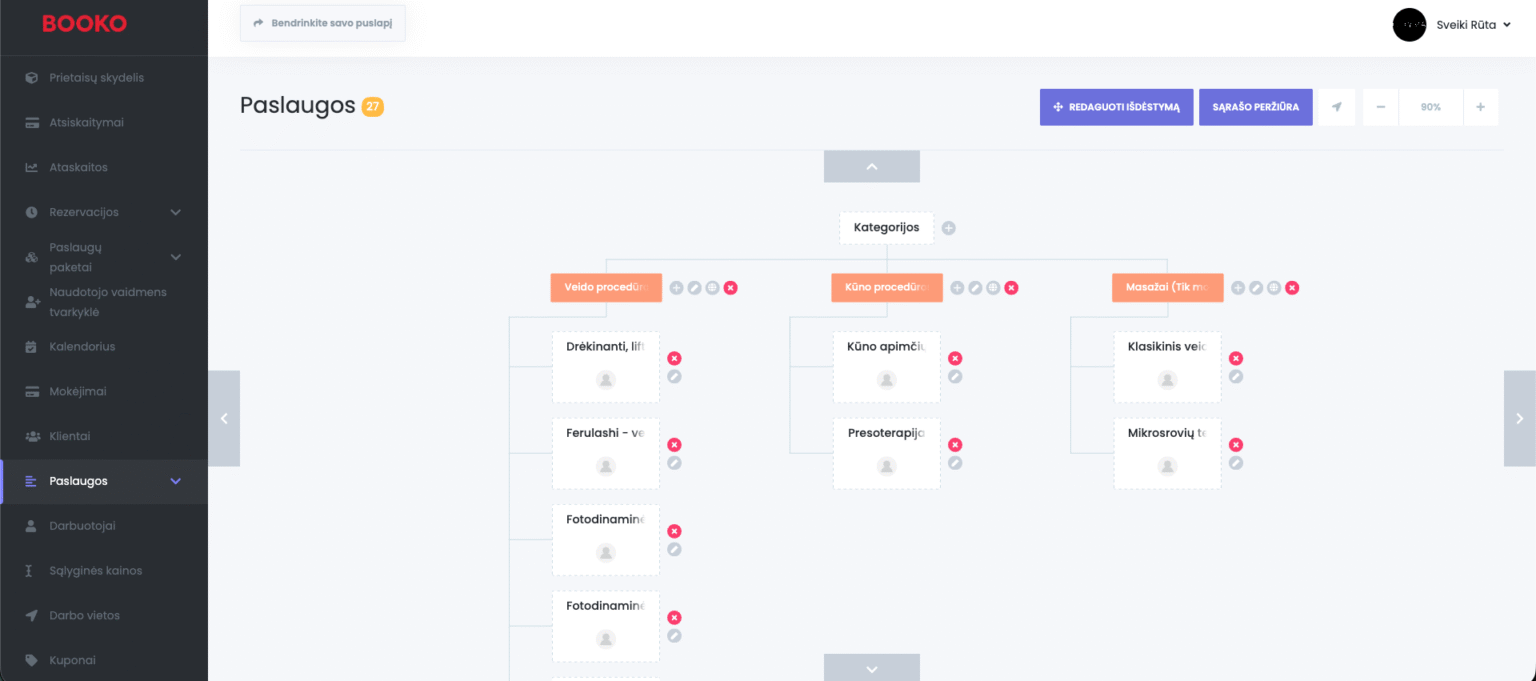Image resolution: width=1536 pixels, height=681 pixels.
Task: Click Redaguoti išdėstymą button
Action: [x=1116, y=107]
